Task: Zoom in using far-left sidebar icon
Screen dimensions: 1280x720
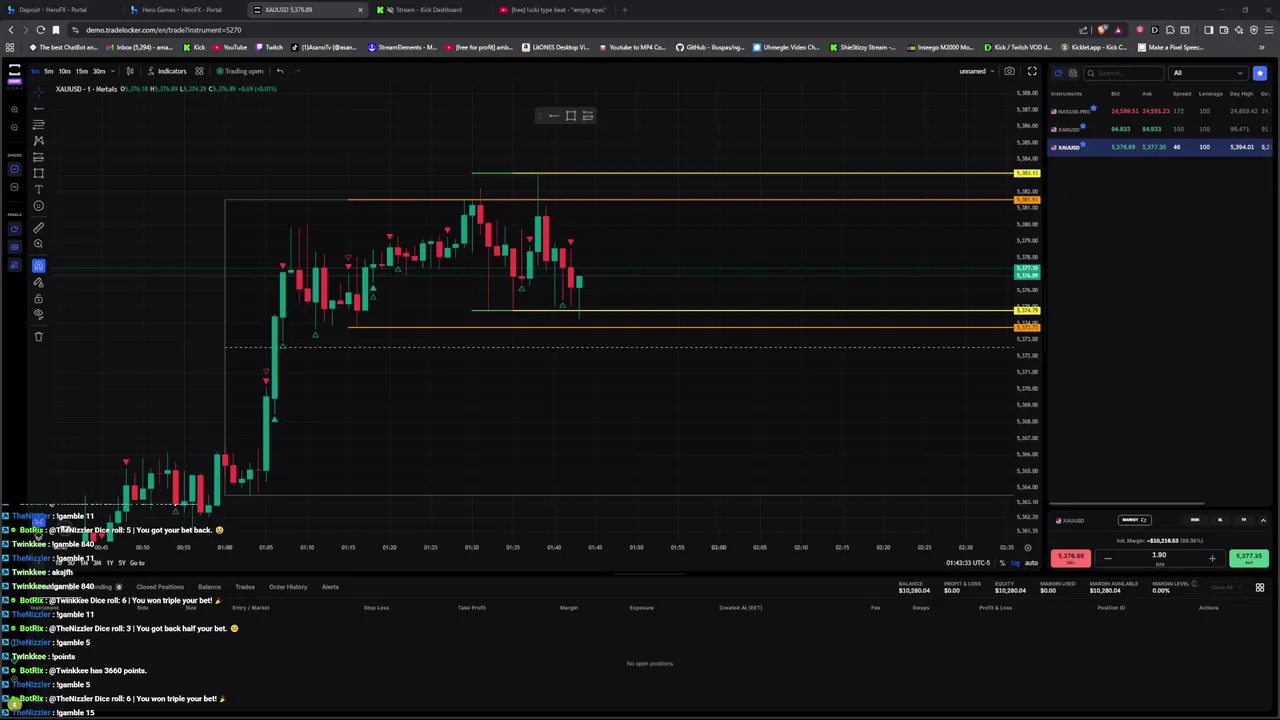Action: (14, 109)
